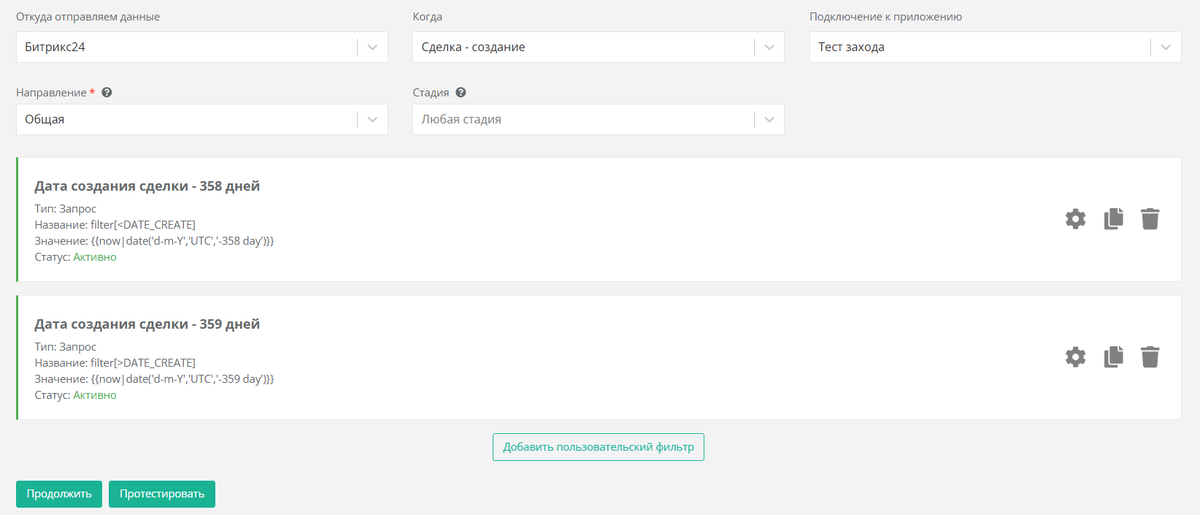Click the value containing '-359 day'
Viewport: 1200px width, 515px height.
182,379
